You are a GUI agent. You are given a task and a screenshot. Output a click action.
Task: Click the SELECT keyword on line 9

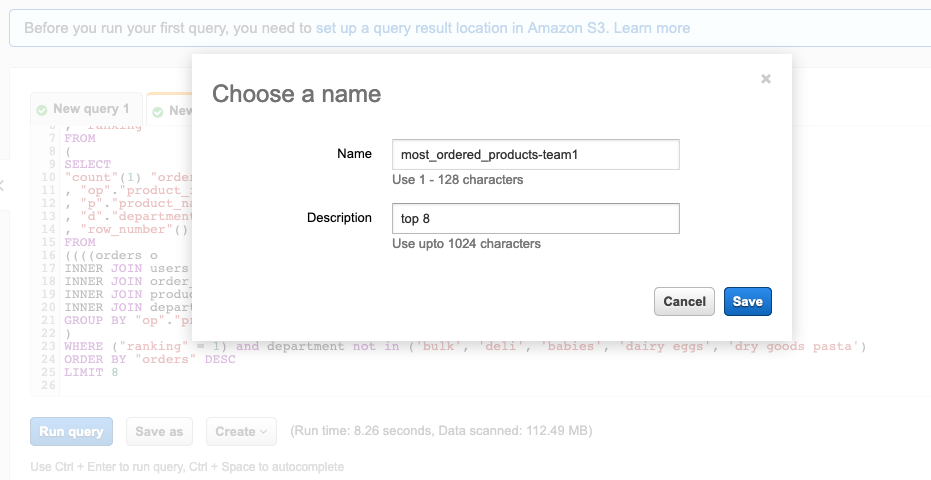point(87,165)
